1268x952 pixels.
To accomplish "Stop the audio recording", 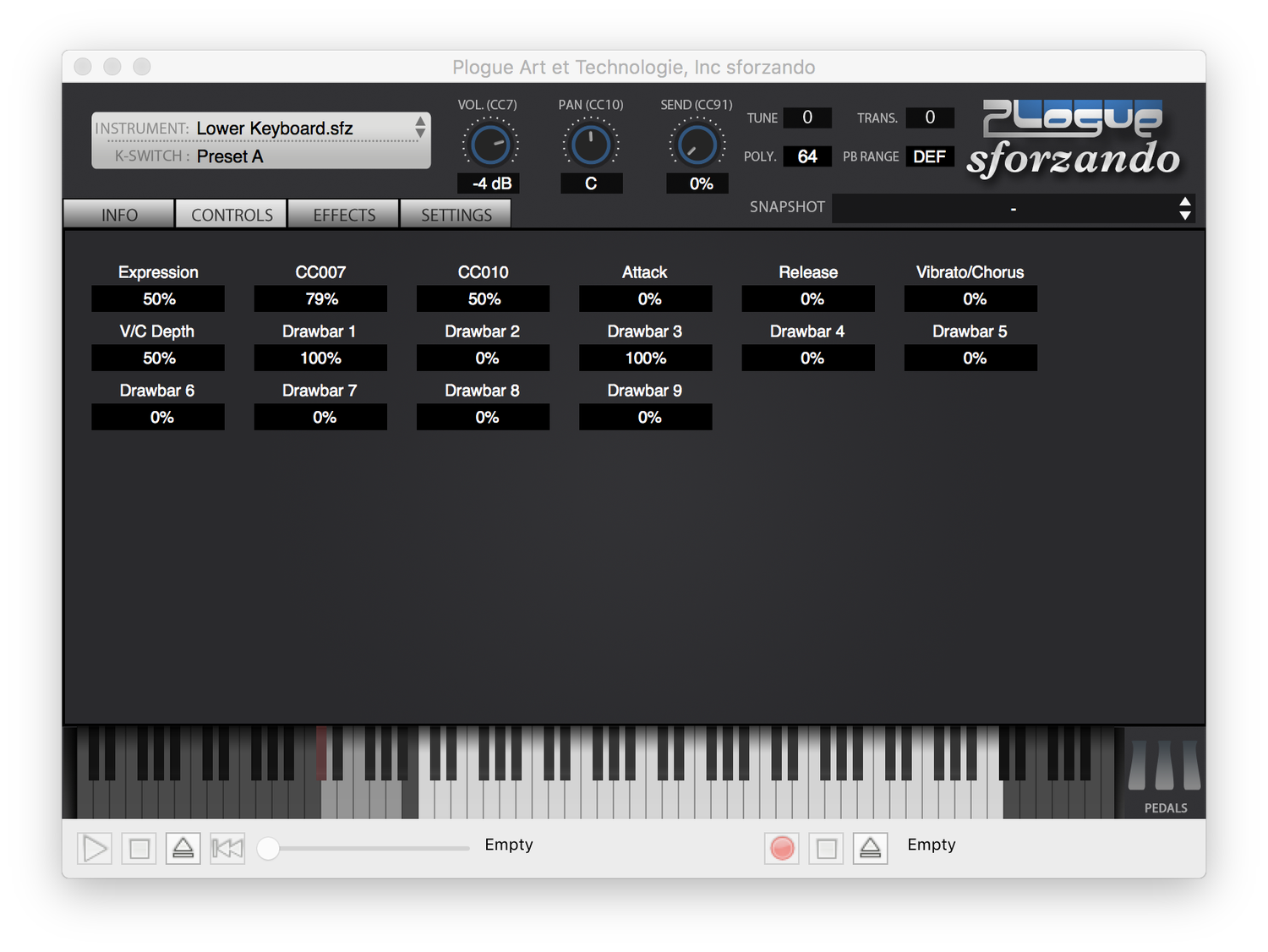I will click(x=826, y=848).
